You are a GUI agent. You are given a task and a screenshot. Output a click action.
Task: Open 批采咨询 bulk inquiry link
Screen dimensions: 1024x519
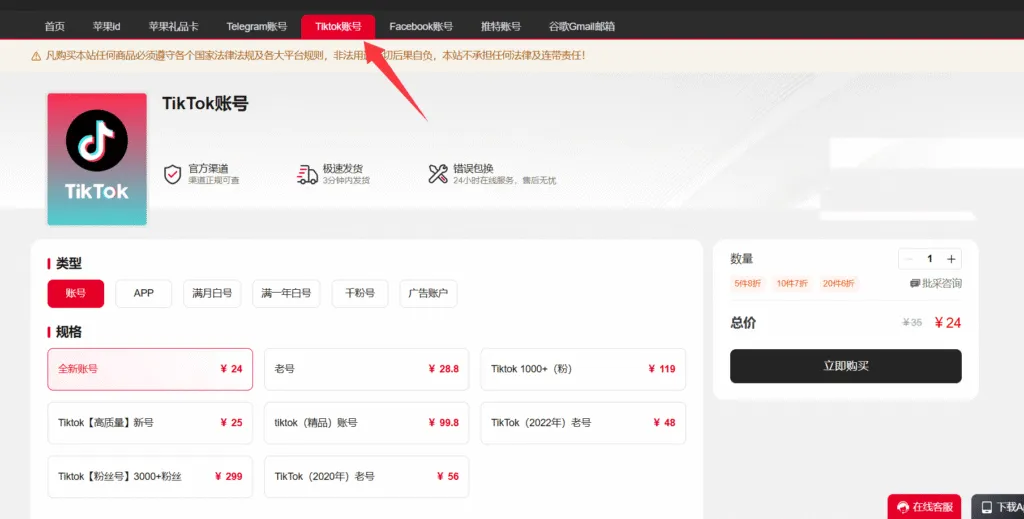tap(936, 283)
